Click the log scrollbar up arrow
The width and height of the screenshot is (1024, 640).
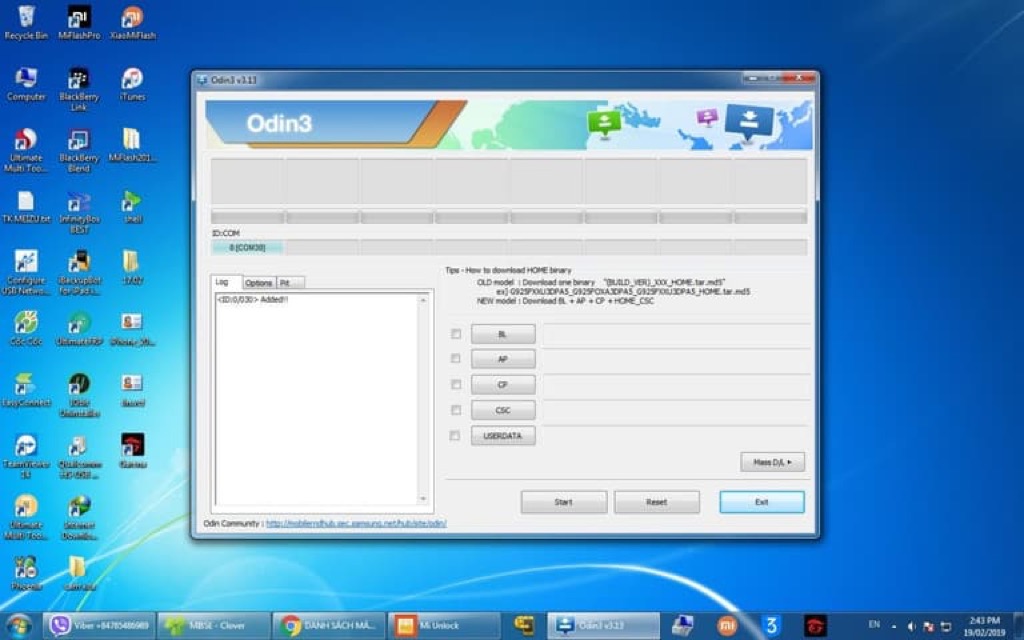pyautogui.click(x=423, y=300)
